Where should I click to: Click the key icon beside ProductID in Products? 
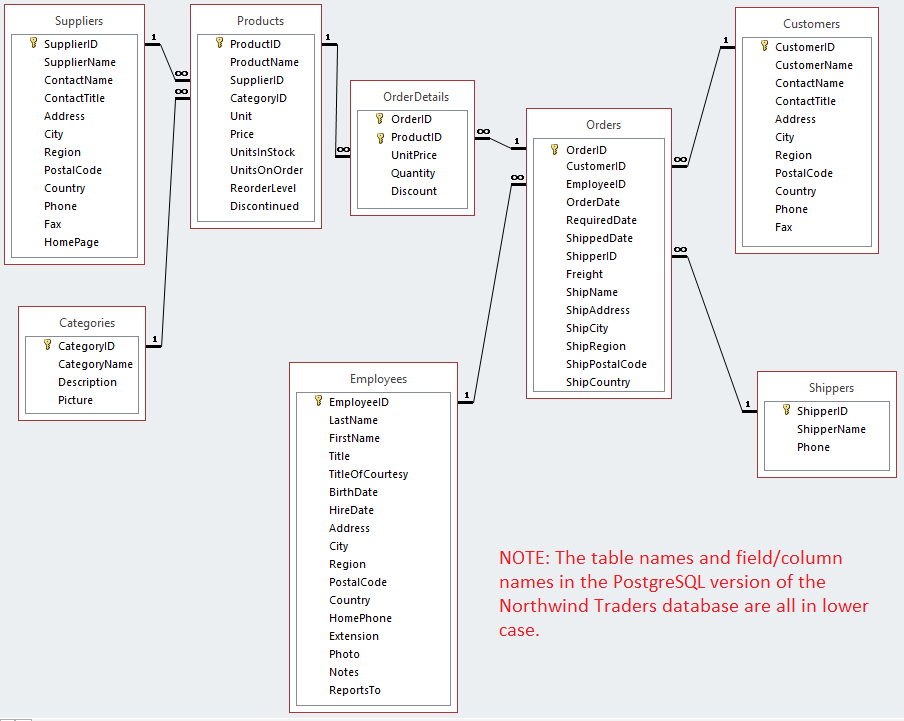coord(219,44)
